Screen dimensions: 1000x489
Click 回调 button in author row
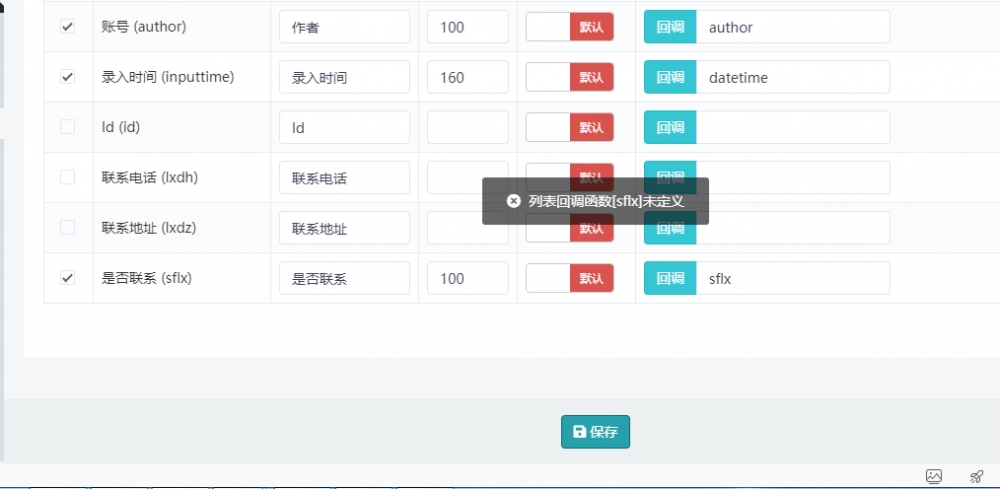670,27
